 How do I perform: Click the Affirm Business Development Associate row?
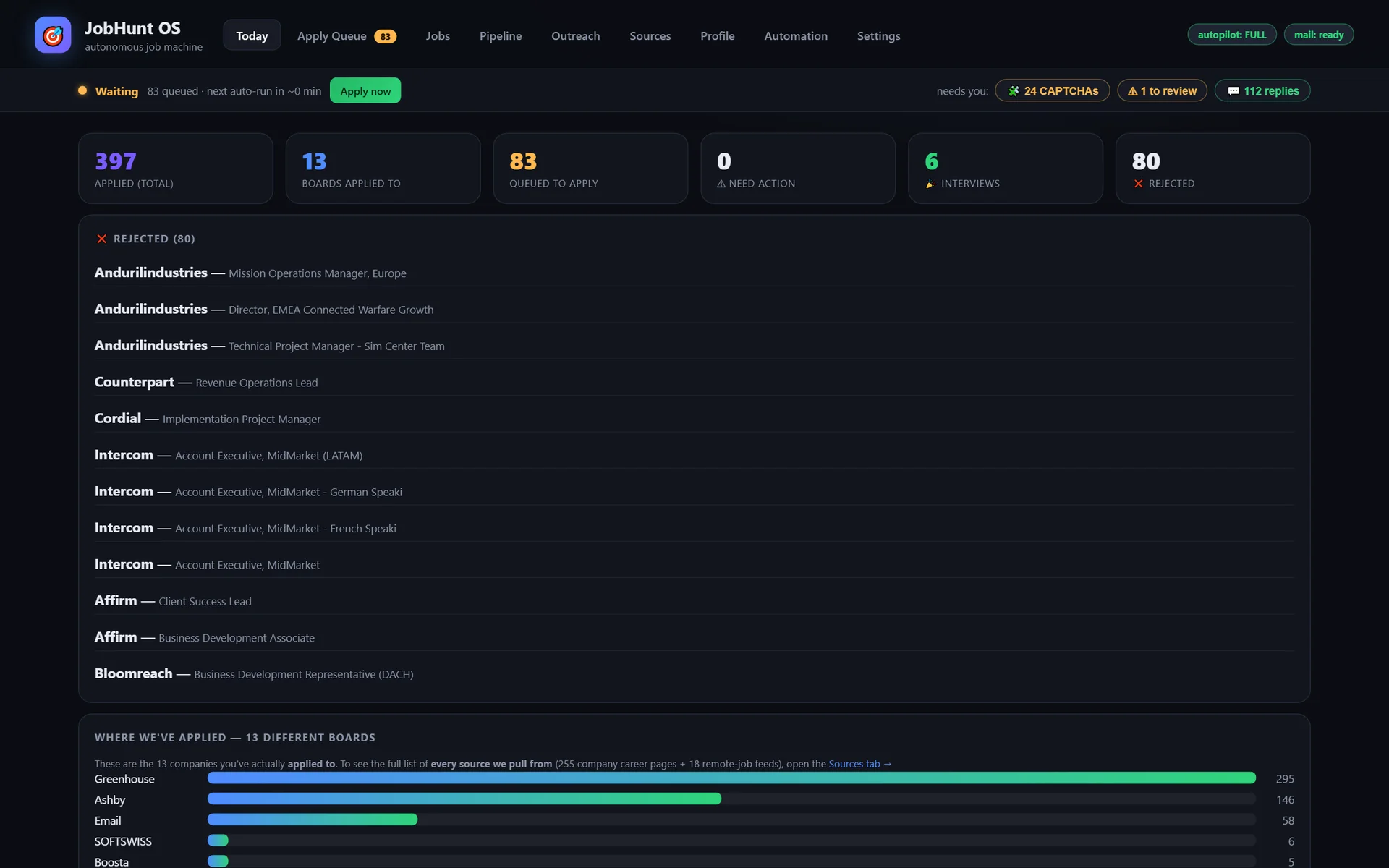coord(694,637)
